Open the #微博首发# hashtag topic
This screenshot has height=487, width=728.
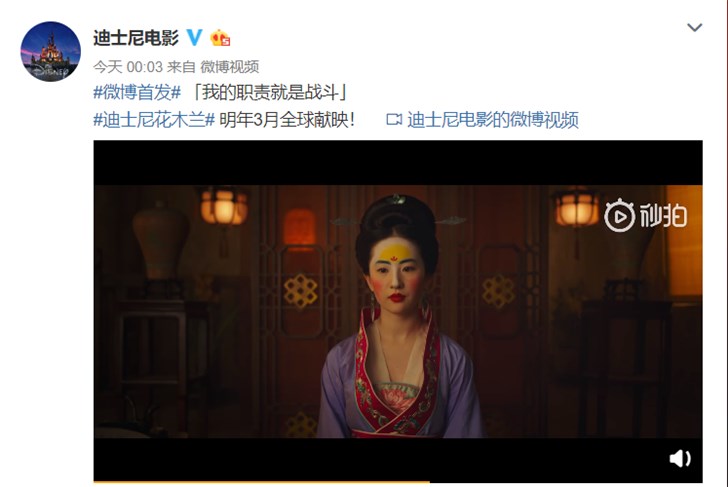point(137,92)
